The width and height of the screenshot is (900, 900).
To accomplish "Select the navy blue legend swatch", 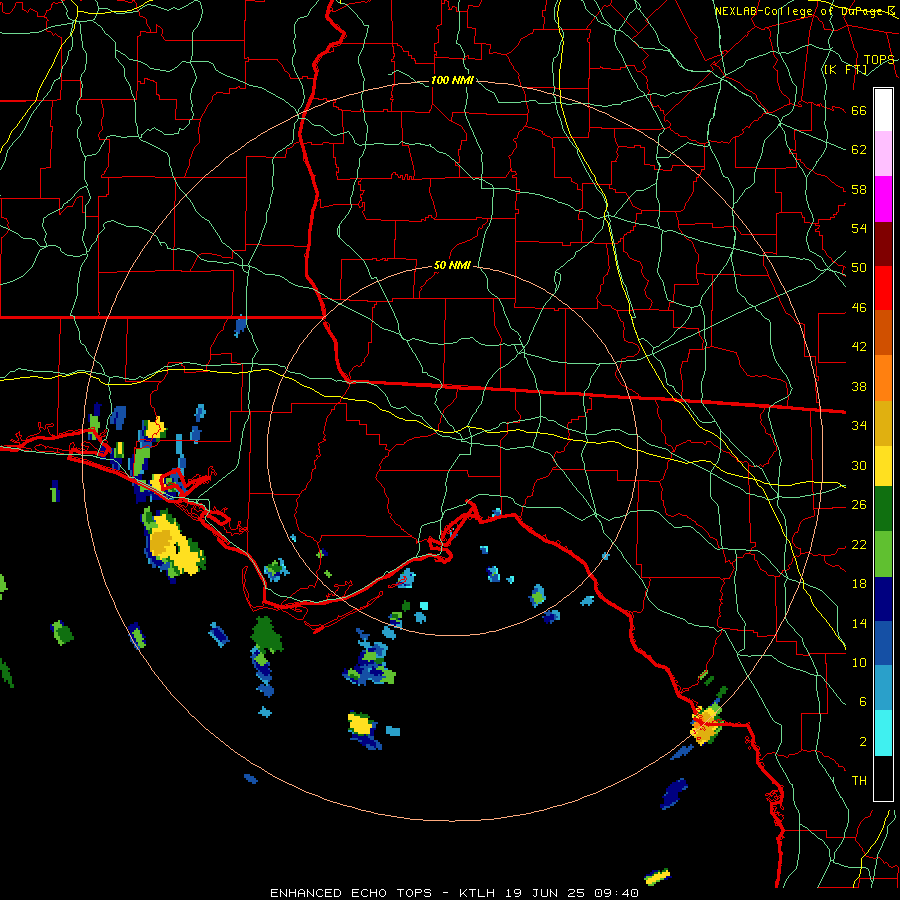I will 883,599.
